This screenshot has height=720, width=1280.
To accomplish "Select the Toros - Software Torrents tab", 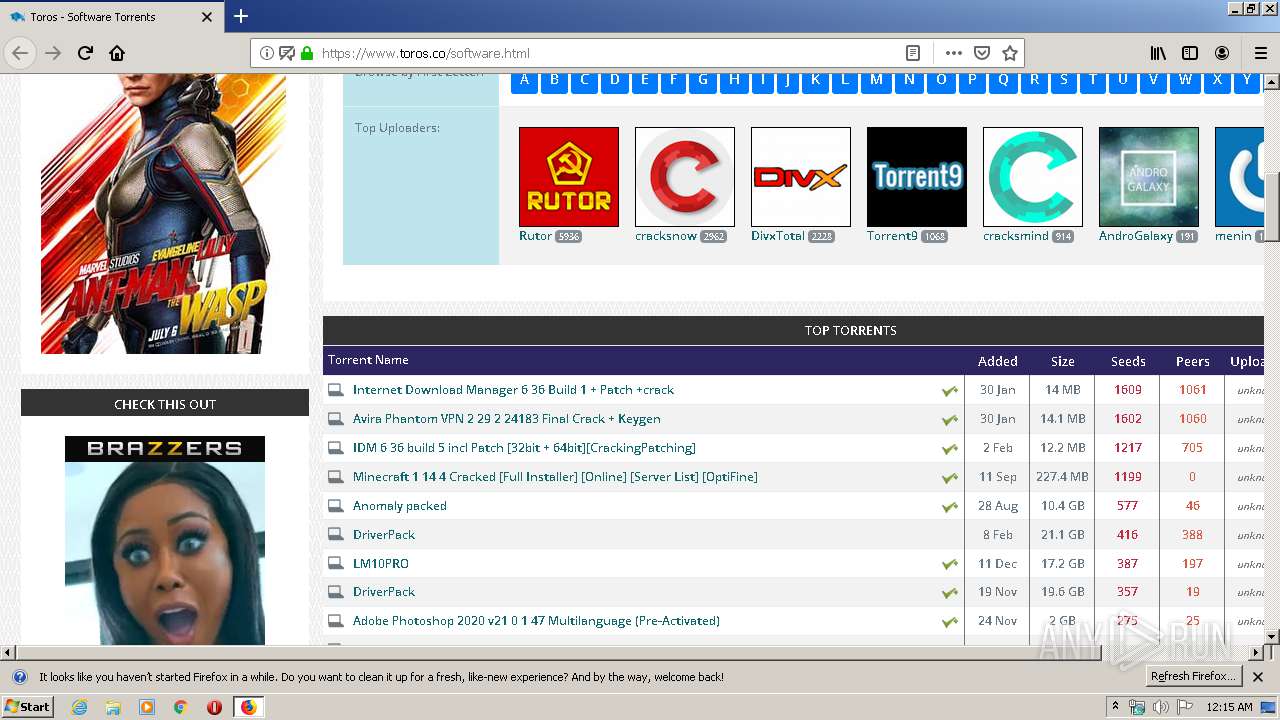I will click(x=111, y=17).
